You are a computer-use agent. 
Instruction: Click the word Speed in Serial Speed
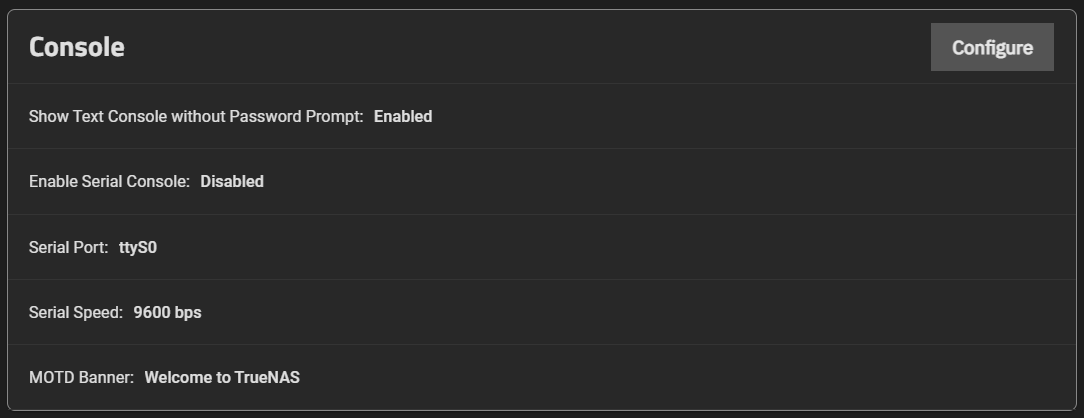(100, 312)
